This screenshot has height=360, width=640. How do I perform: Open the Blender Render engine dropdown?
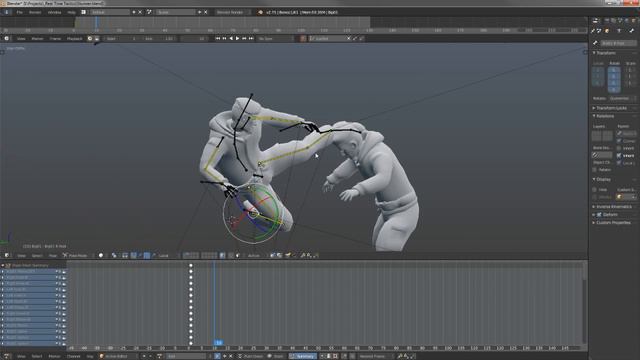tap(233, 12)
